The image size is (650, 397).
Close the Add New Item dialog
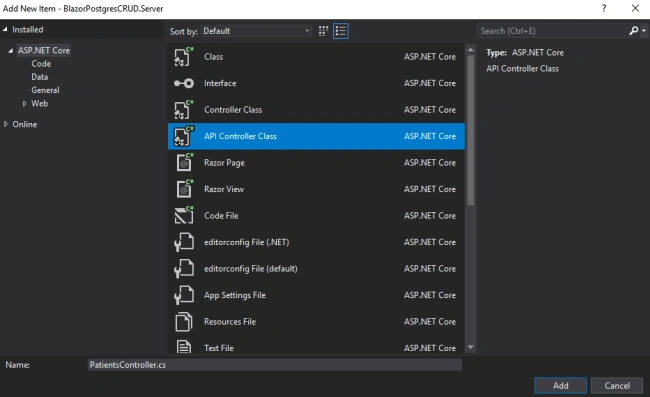[635, 8]
